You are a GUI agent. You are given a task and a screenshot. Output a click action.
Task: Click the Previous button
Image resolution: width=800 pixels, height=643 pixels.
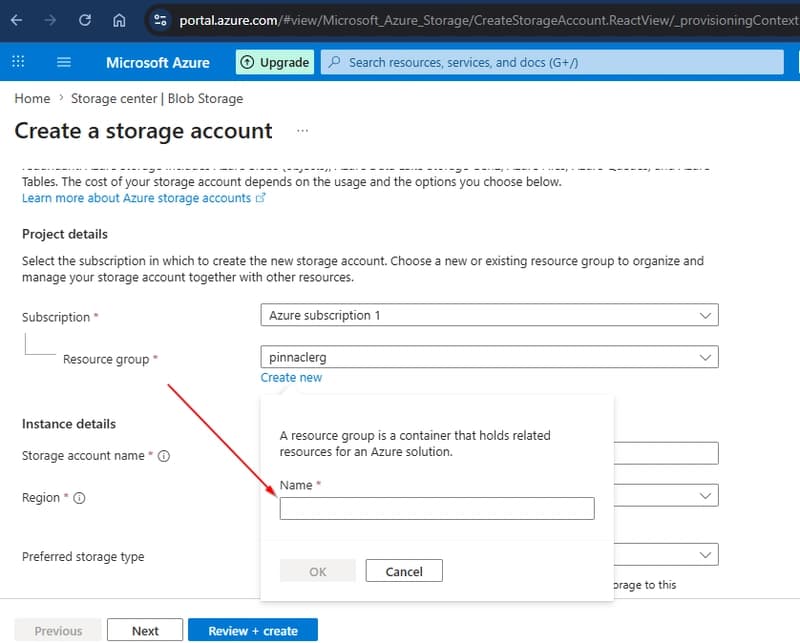point(58,631)
